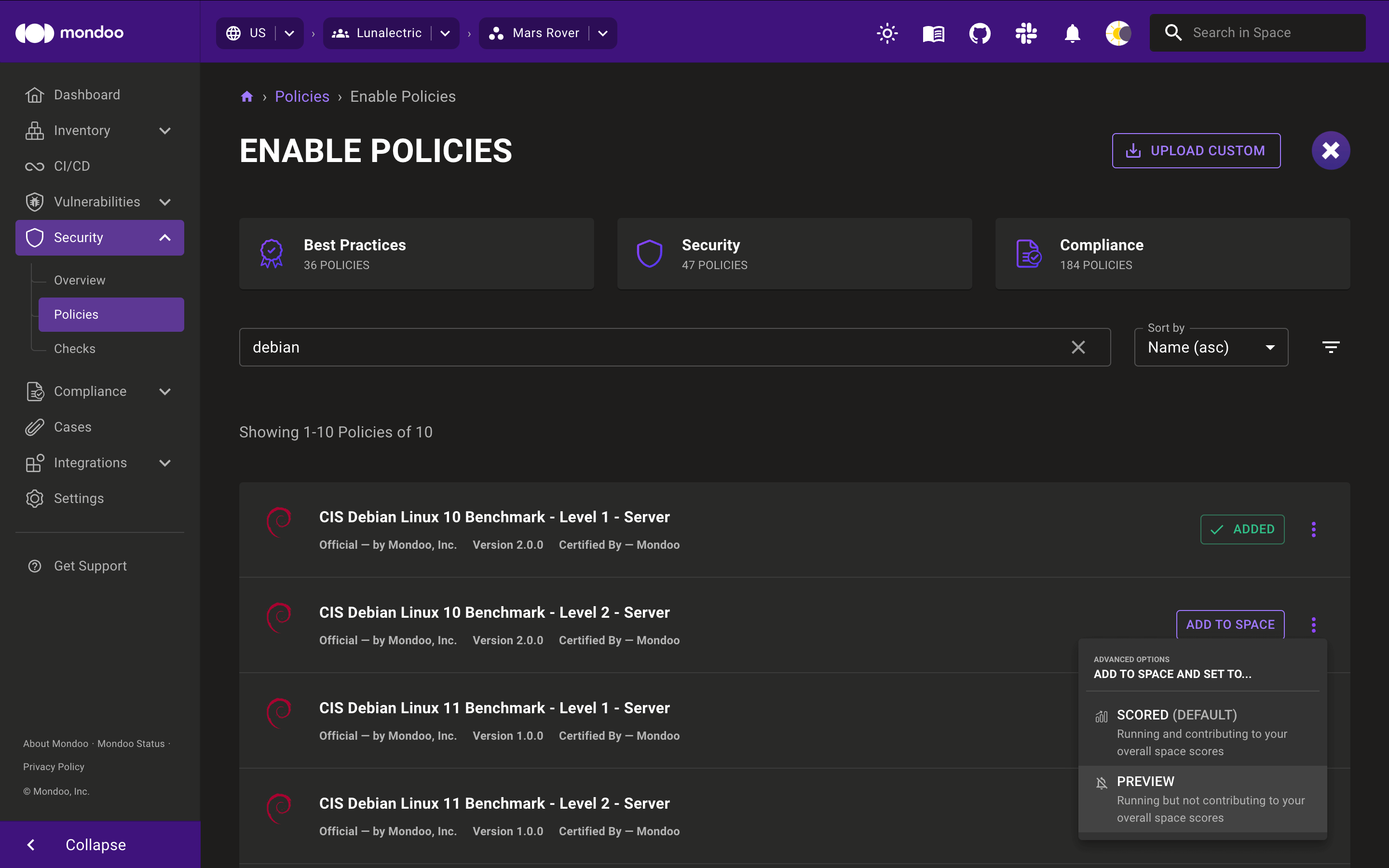
Task: Click Policies breadcrumb link
Action: 302,96
